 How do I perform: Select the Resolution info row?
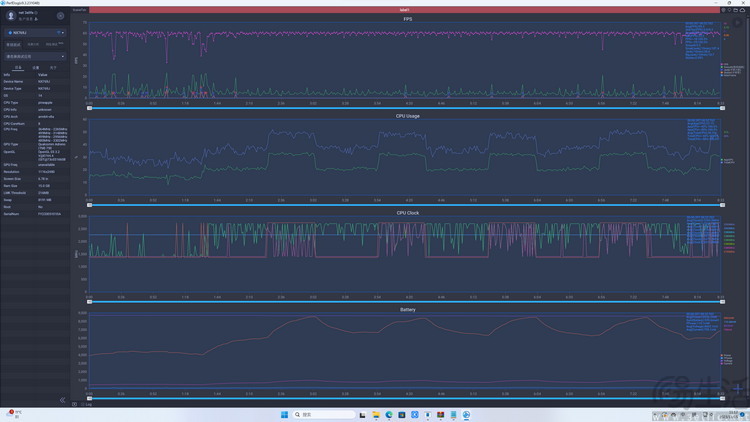(35, 172)
